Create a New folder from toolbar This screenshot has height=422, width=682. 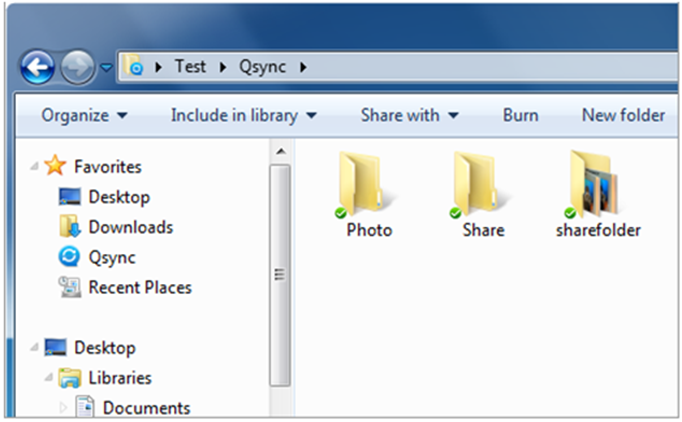pyautogui.click(x=623, y=115)
